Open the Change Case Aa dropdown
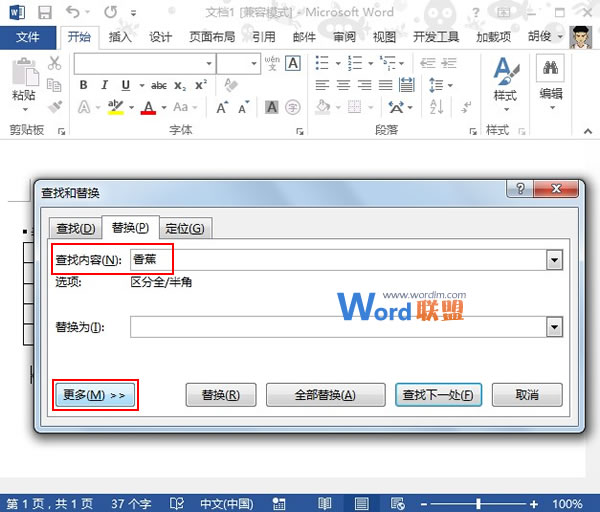The height and width of the screenshot is (512, 600). (x=185, y=107)
